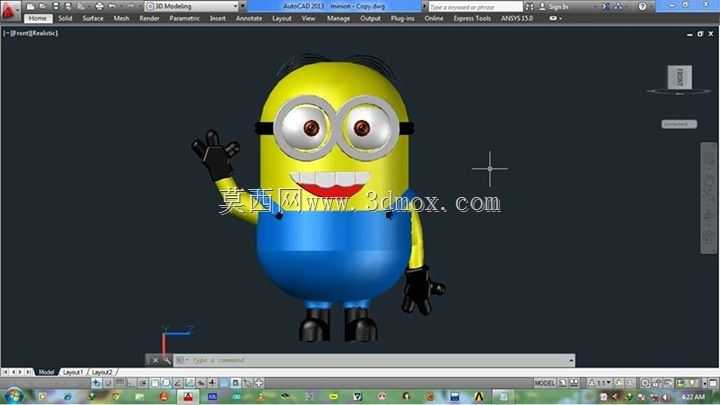720x405 pixels.
Task: Click the FRONT face of the ViewCube
Action: click(680, 77)
